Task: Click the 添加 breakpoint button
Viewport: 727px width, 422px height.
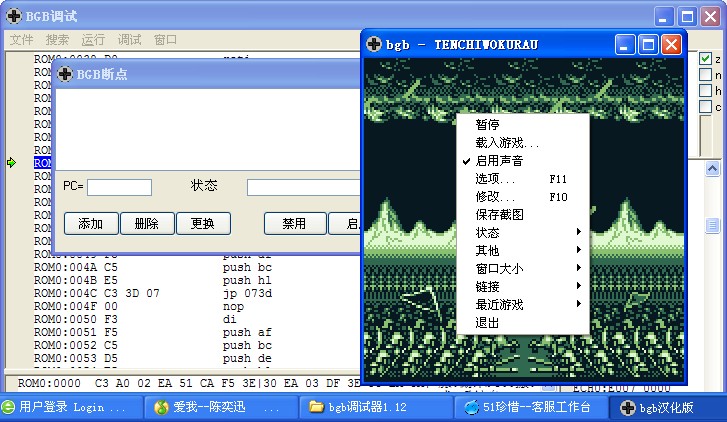Action: coord(91,224)
